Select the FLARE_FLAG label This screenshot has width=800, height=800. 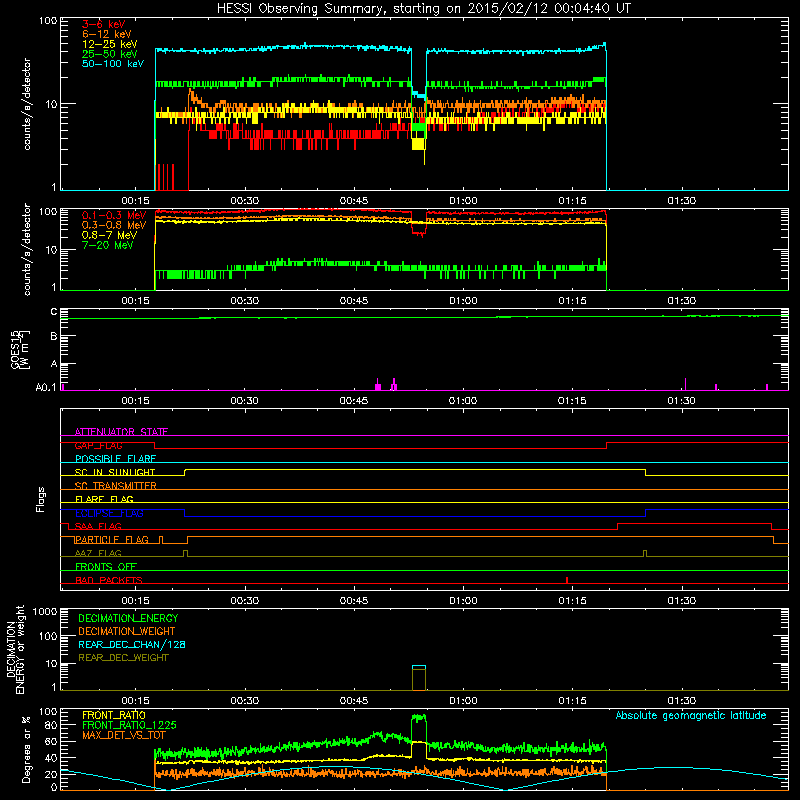(104, 499)
